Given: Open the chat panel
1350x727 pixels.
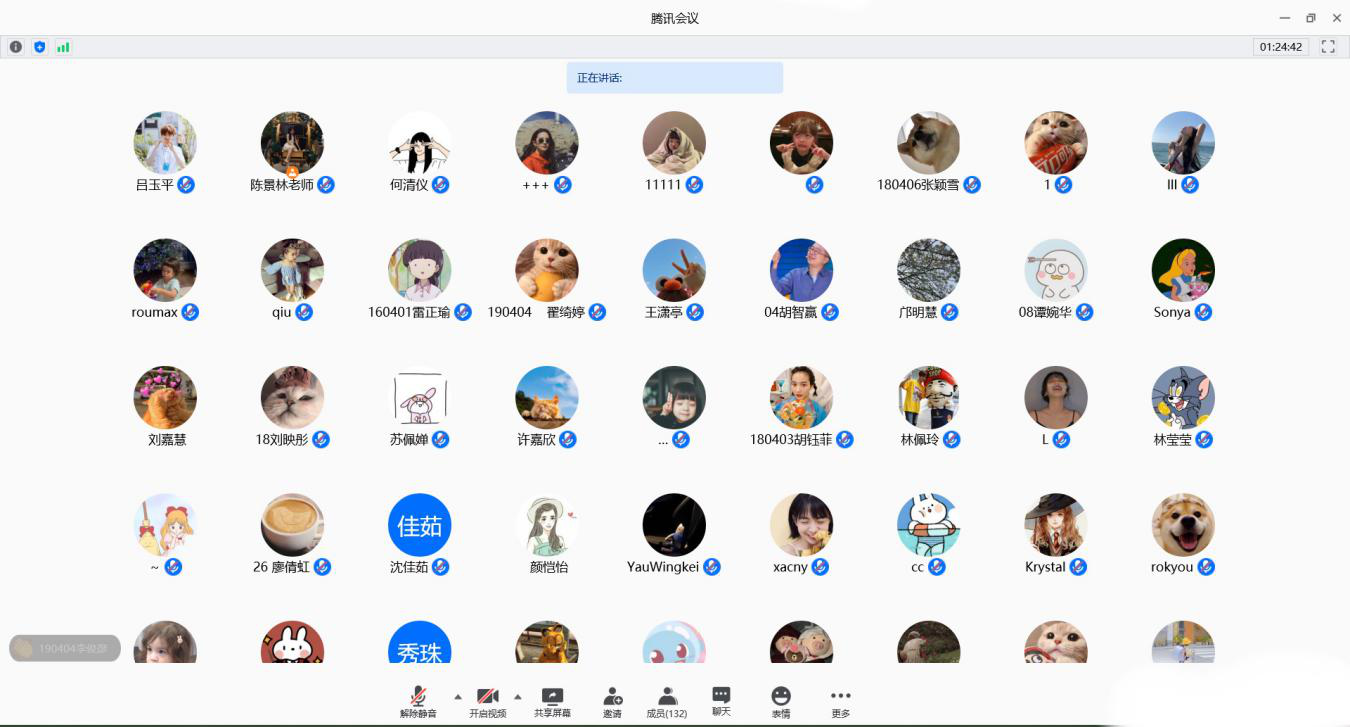Looking at the screenshot, I should tap(721, 702).
